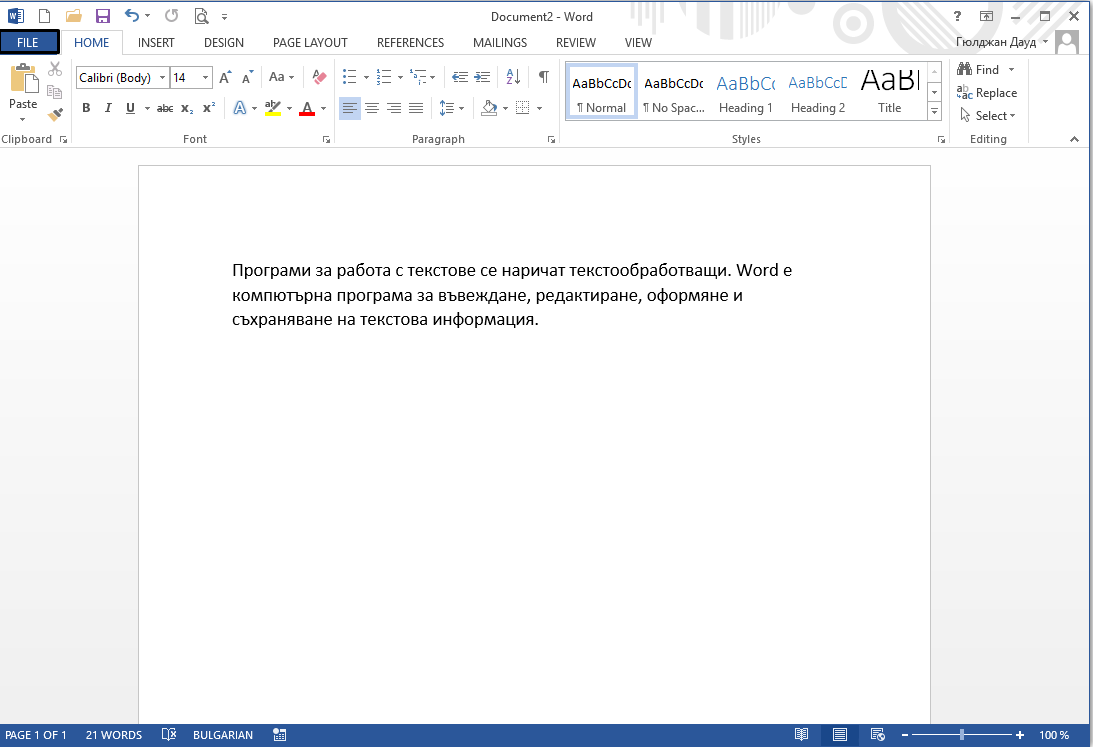1093x747 pixels.
Task: Click the Increase Indent icon
Action: (482, 77)
